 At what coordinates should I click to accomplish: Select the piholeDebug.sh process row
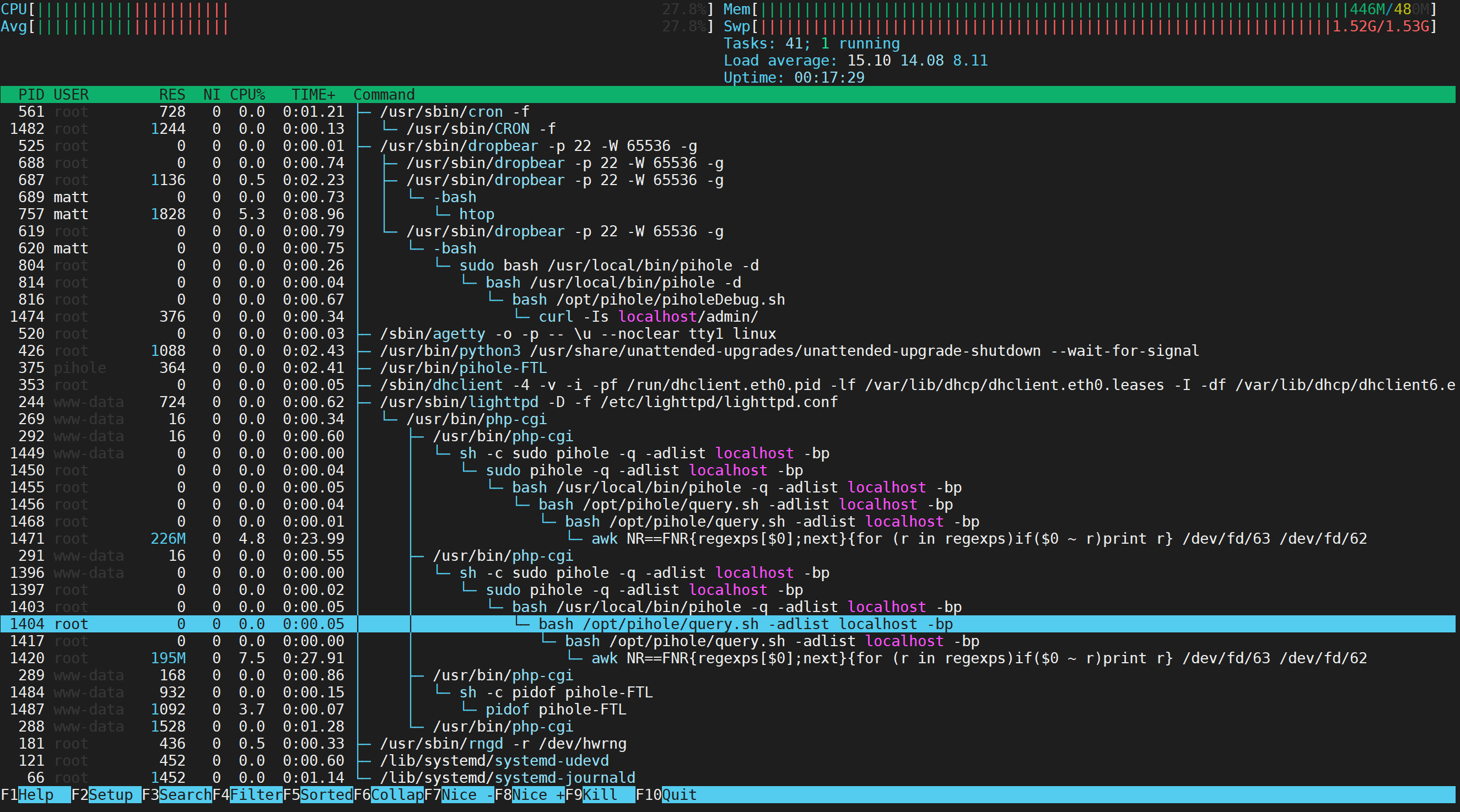(728, 299)
